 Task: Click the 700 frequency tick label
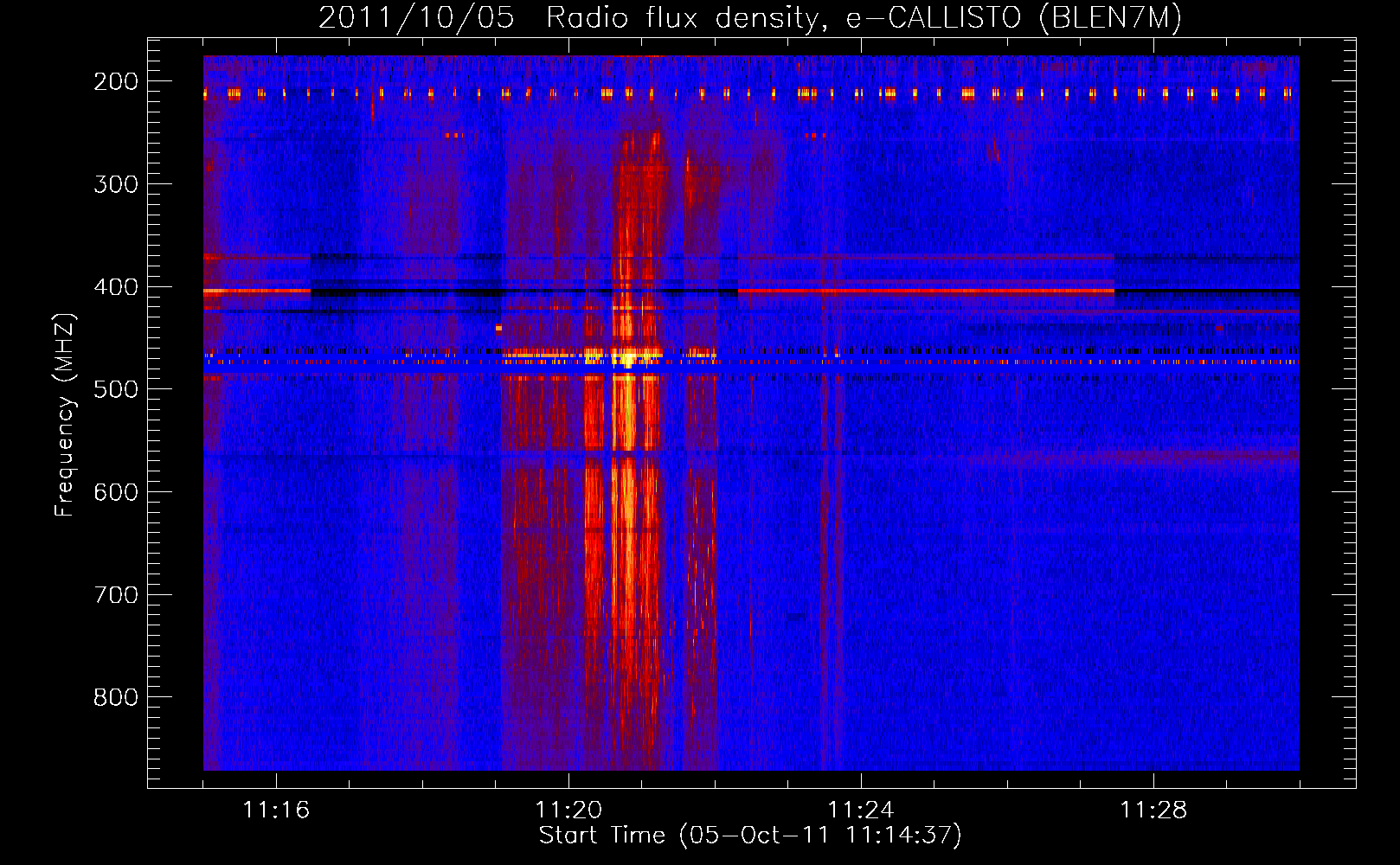(116, 595)
